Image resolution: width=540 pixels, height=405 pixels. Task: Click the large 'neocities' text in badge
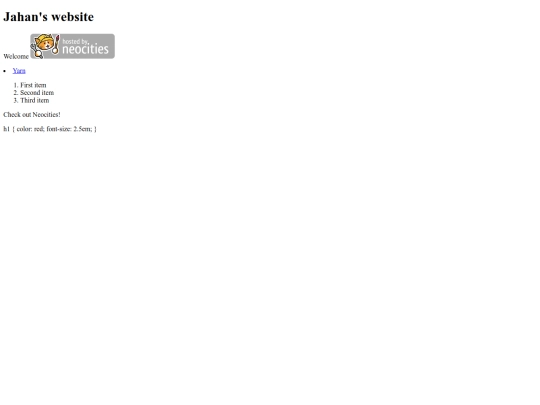point(85,49)
